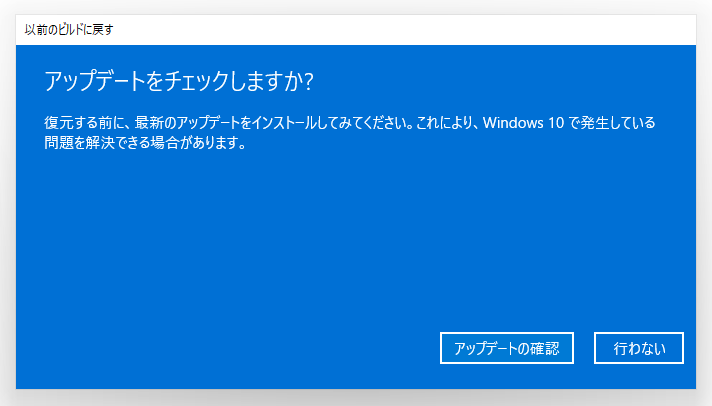Viewport: 712px width, 406px height.
Task: Click the question mark ending the heading
Action: tap(309, 81)
